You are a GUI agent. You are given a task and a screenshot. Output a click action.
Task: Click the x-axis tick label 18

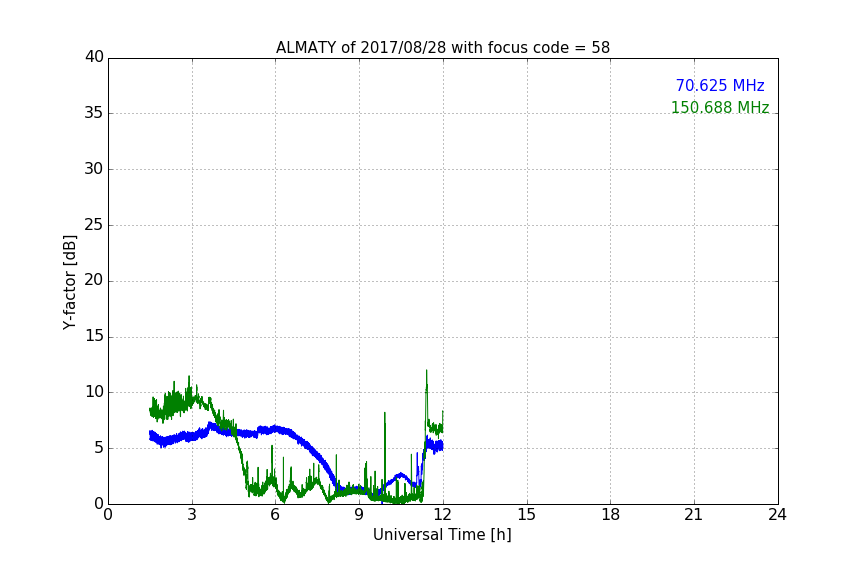point(611,515)
